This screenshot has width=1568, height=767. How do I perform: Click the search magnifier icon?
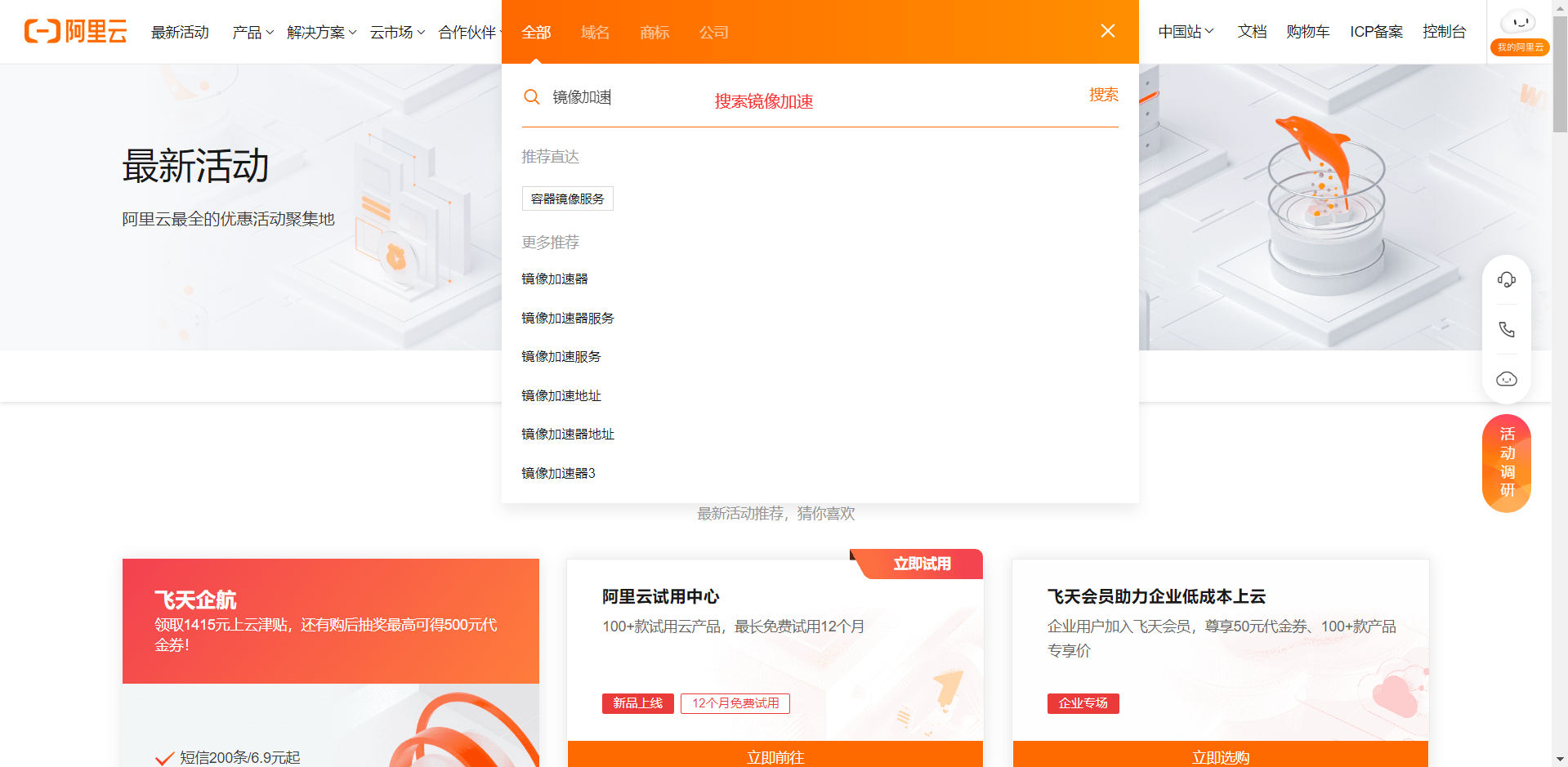coord(532,97)
